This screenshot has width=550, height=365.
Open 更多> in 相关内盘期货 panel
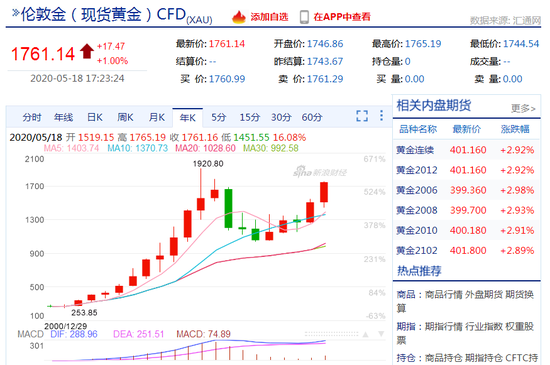523,108
